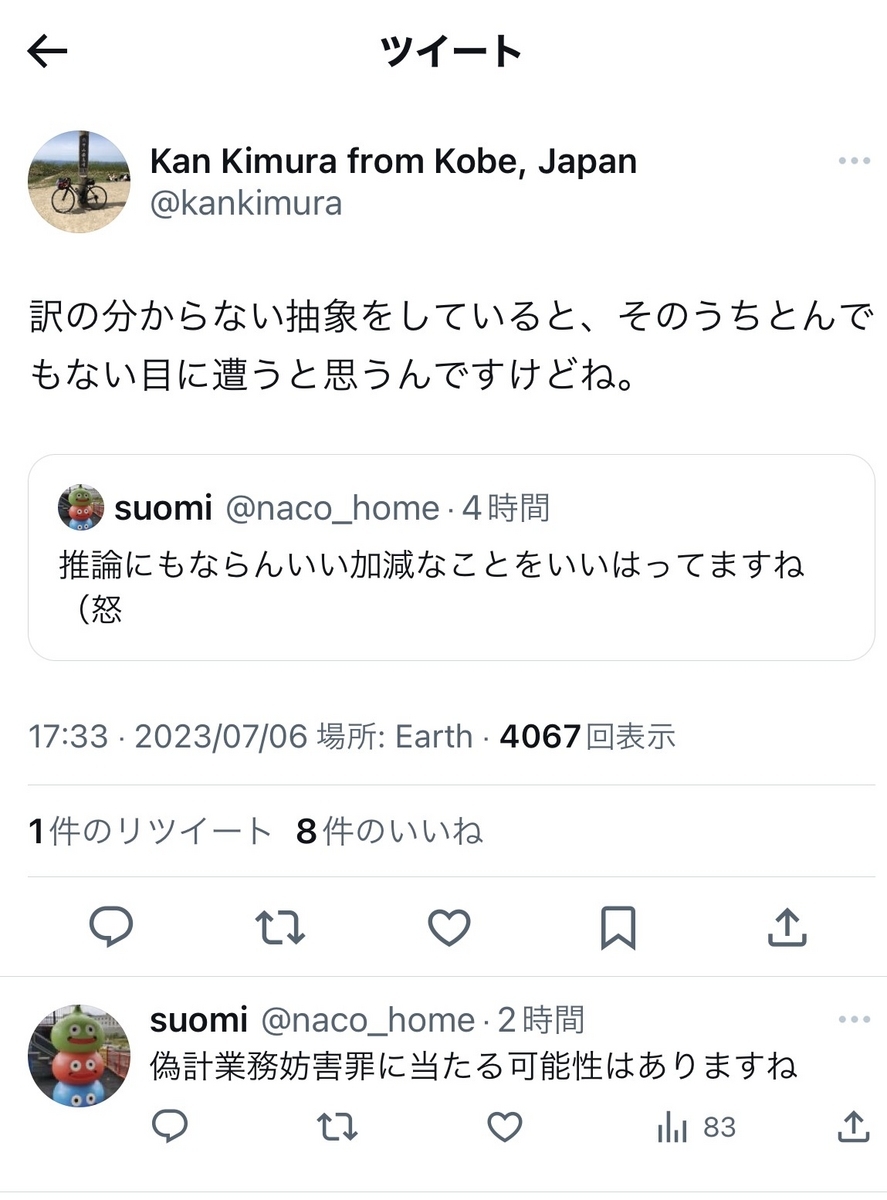Open Kan Kimura's profile picture
887x1200 pixels.
point(78,181)
